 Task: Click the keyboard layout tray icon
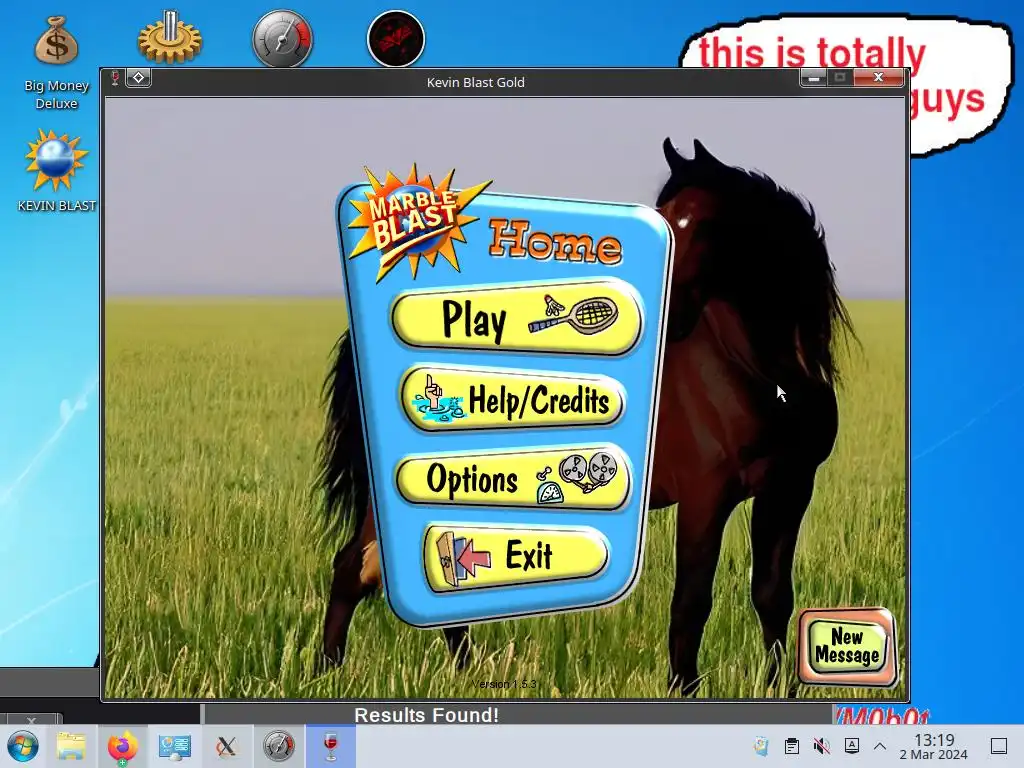coord(852,745)
